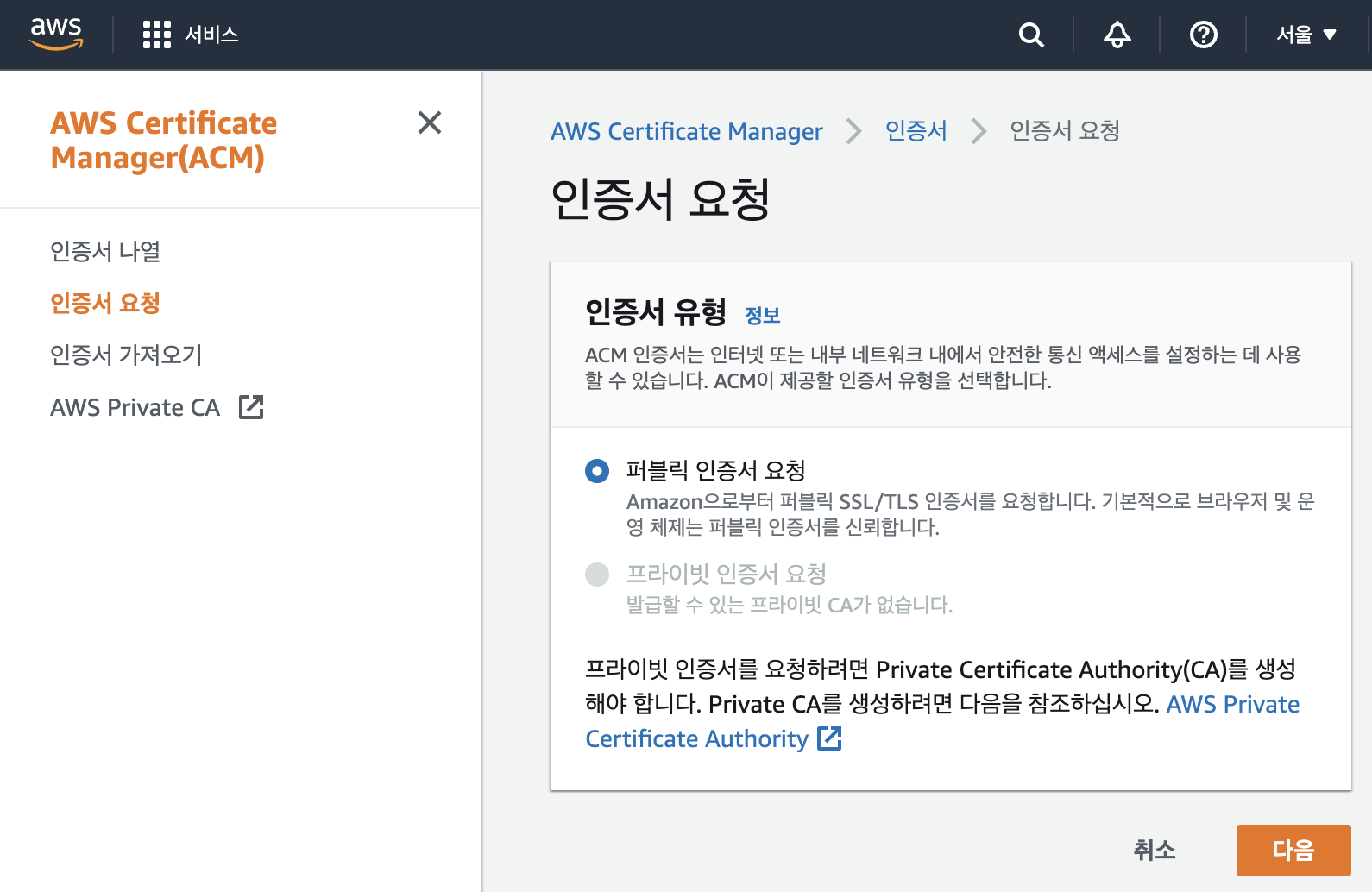The image size is (1372, 892).
Task: Open the services grid icon
Action: coord(156,35)
